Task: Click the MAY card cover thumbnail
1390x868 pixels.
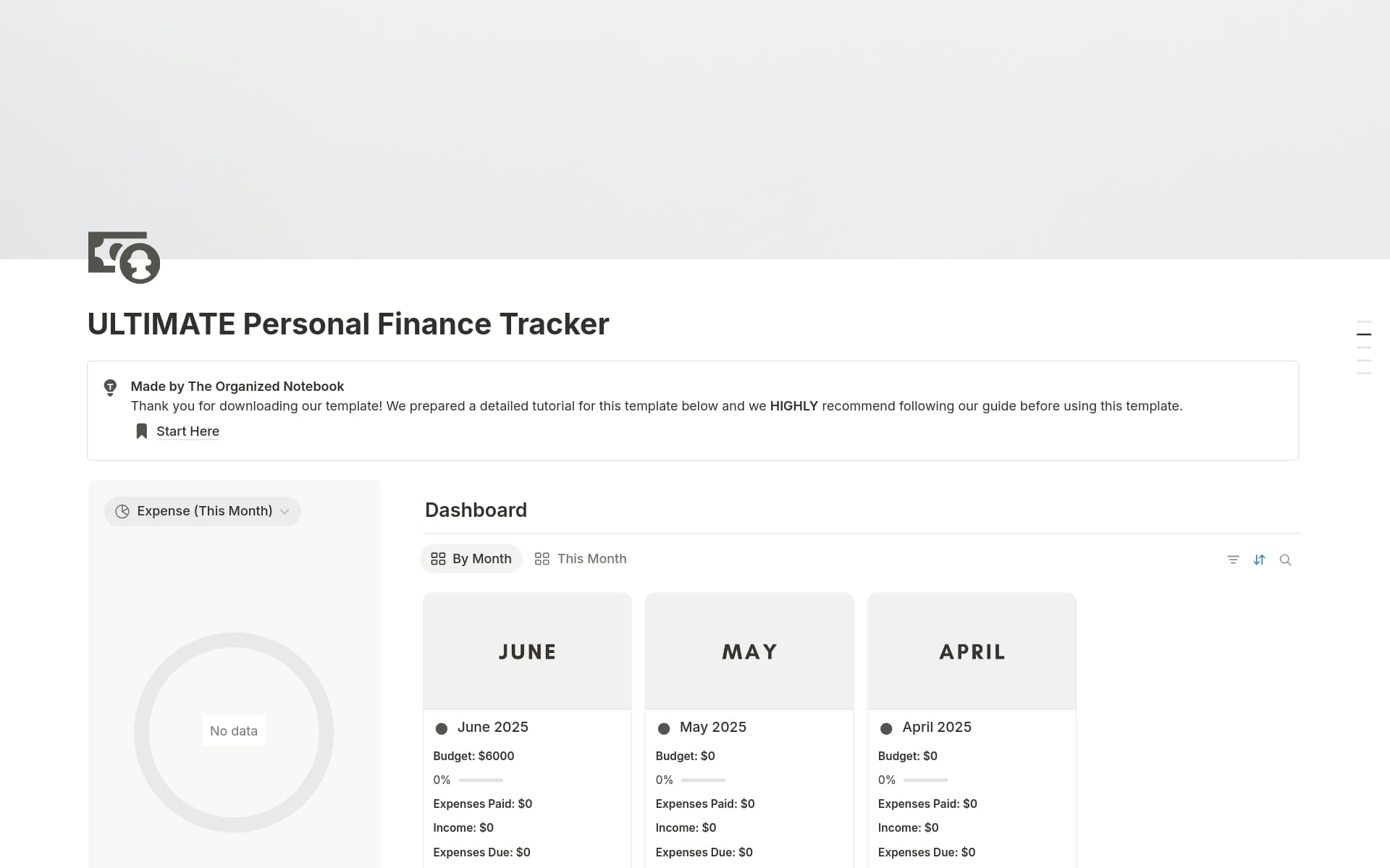Action: 749,651
